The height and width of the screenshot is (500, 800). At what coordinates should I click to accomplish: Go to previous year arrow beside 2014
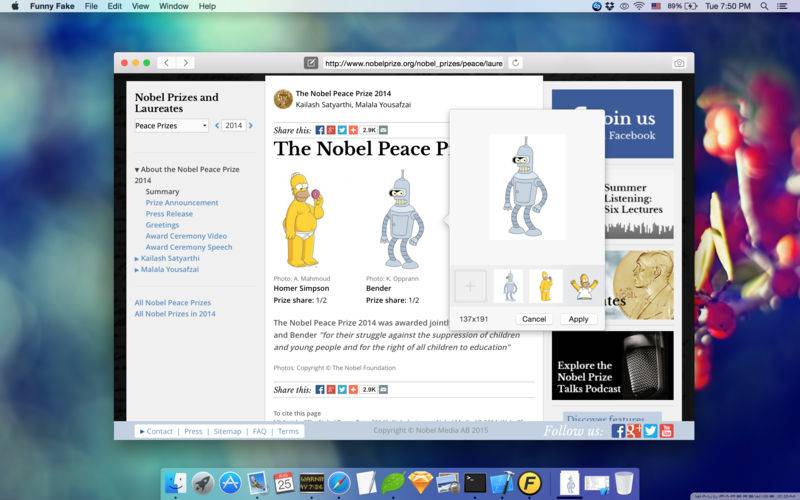[x=217, y=125]
